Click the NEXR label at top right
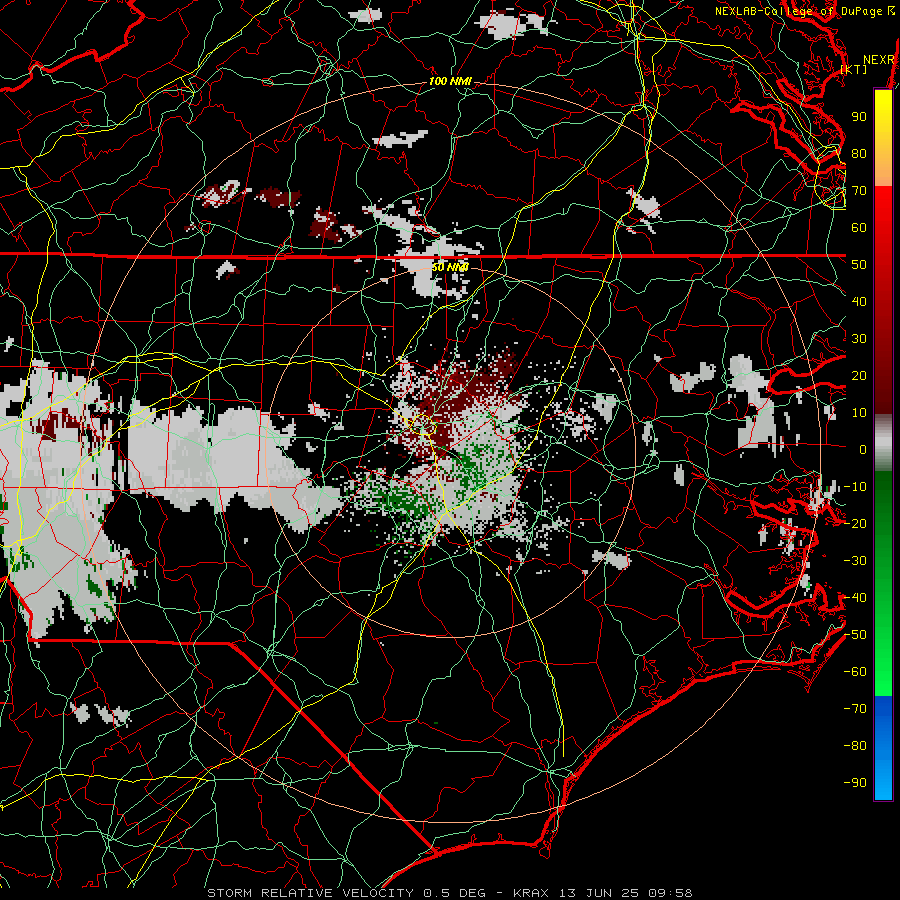The image size is (900, 900). 879,60
